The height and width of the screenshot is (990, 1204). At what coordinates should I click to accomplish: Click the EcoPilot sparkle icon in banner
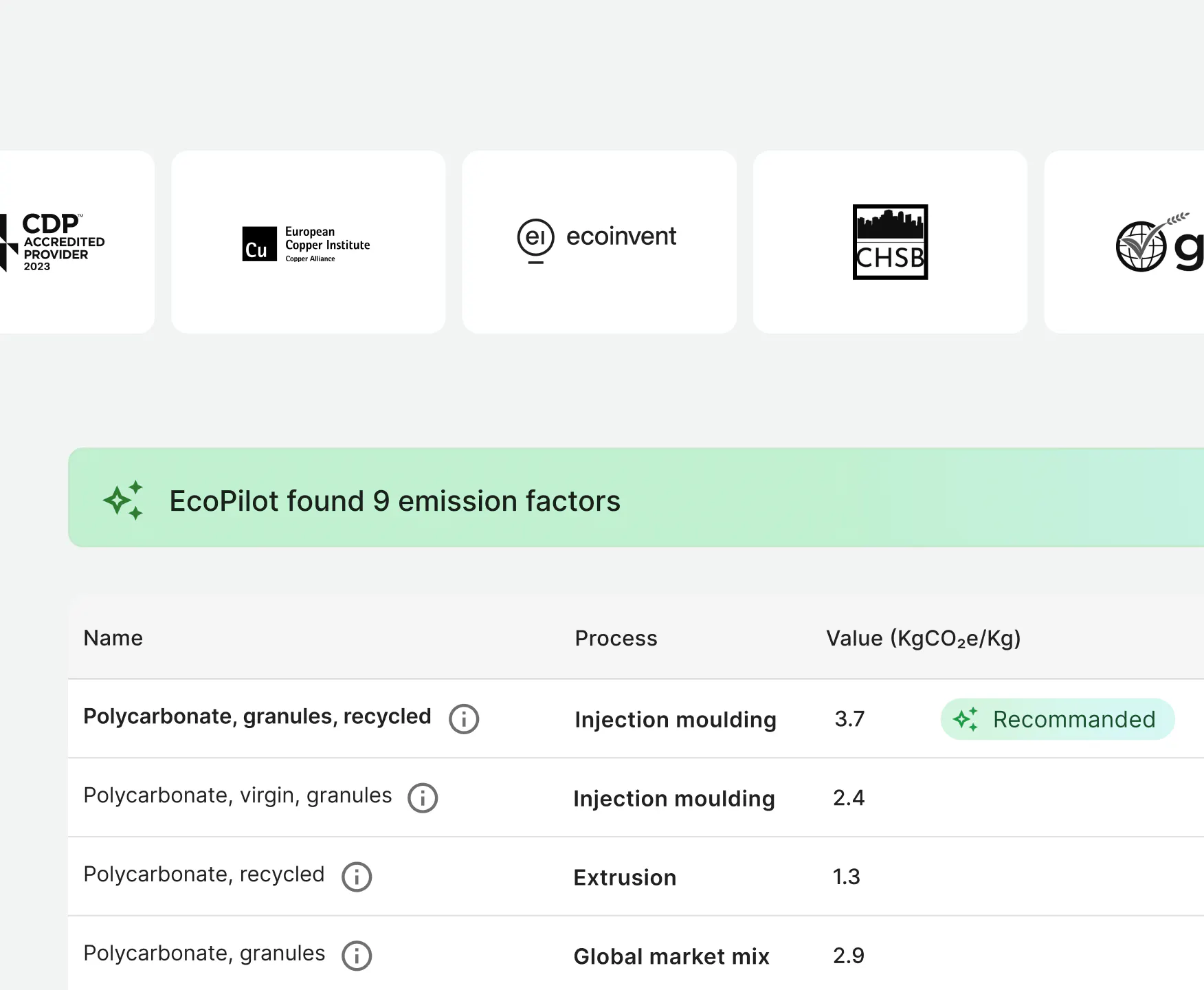124,500
